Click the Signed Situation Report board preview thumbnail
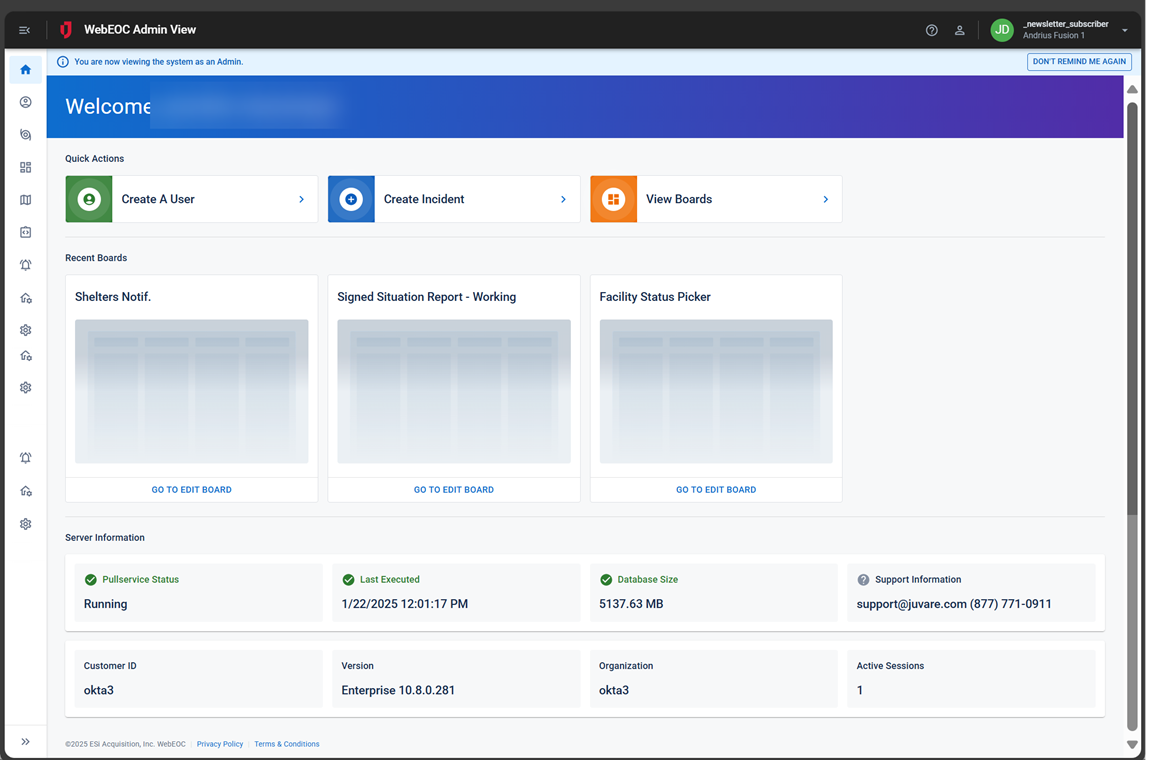 tap(453, 390)
